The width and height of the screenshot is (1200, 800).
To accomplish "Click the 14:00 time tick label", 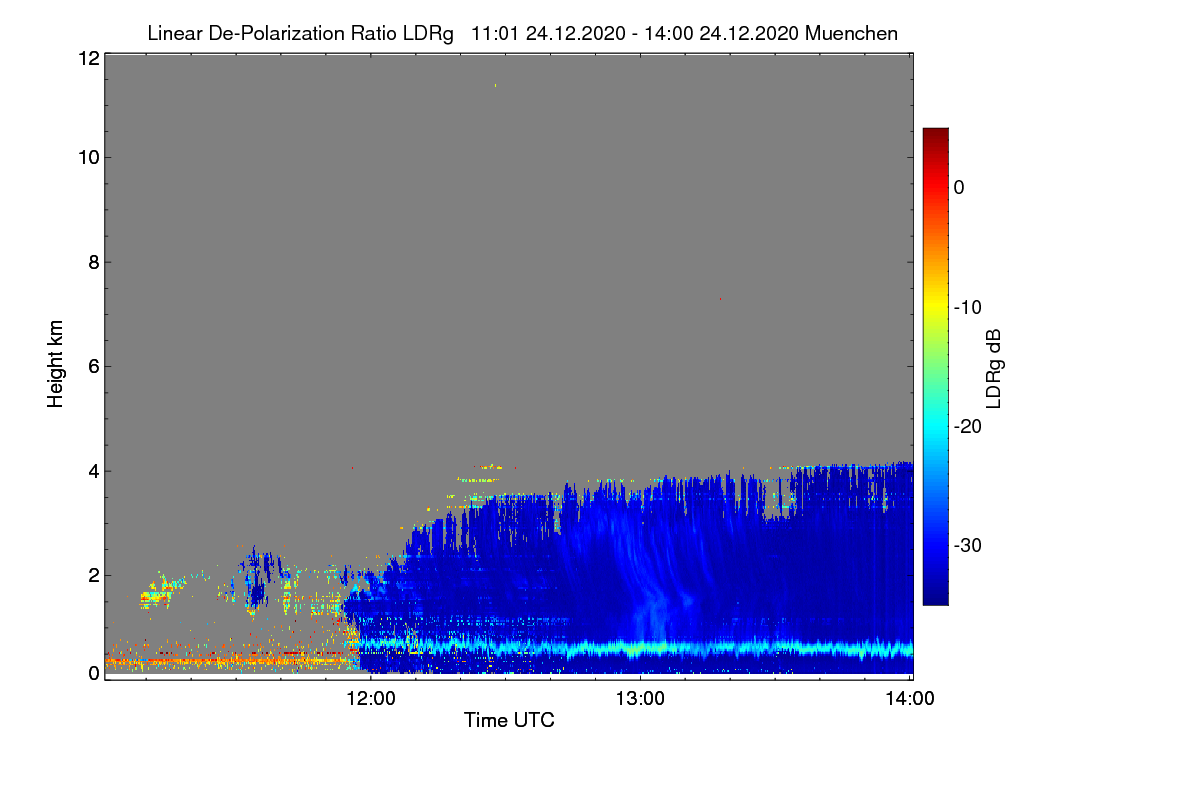I will tap(910, 699).
